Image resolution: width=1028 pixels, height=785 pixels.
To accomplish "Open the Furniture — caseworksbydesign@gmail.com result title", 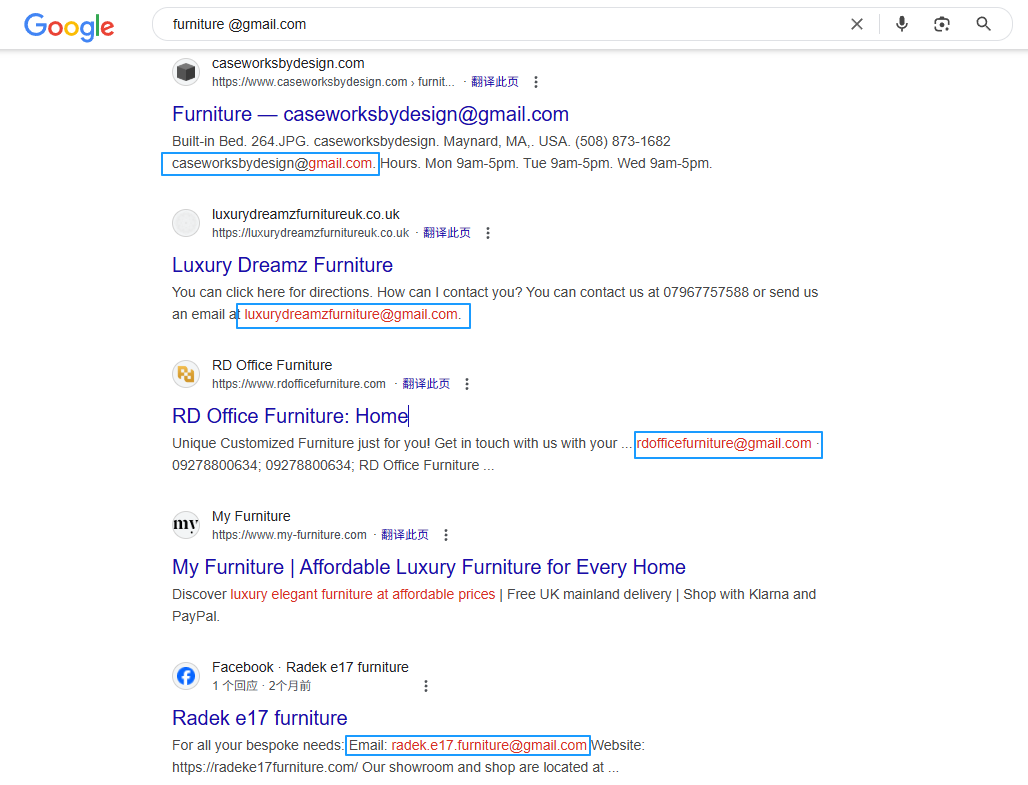I will coord(370,114).
